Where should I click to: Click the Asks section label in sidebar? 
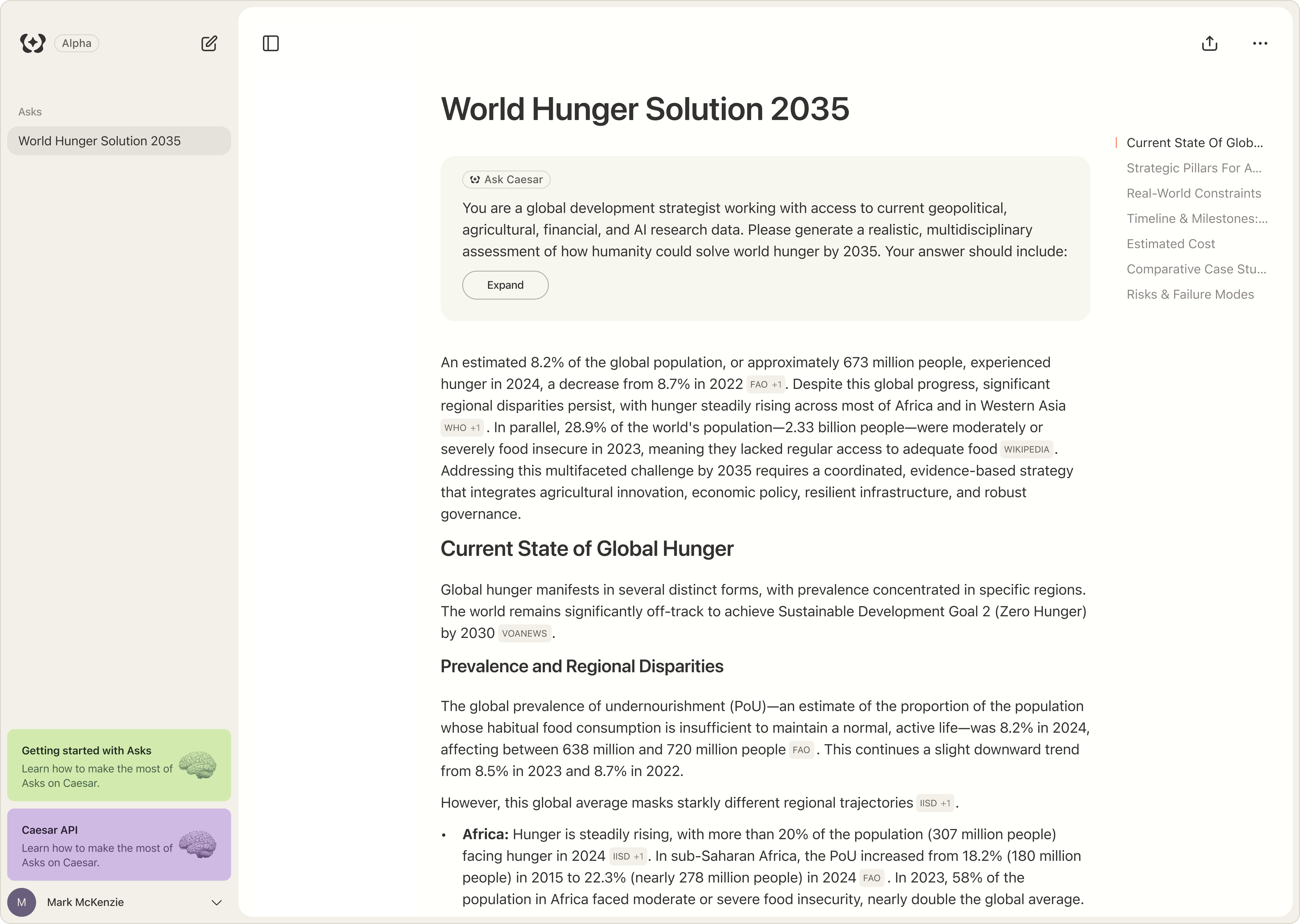[x=30, y=112]
